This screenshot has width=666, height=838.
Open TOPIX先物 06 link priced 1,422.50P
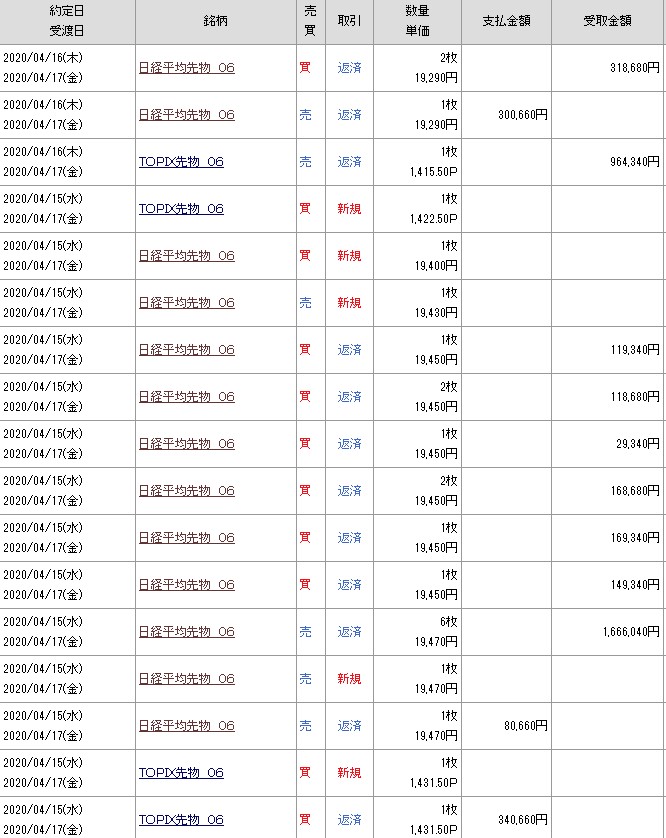tap(181, 209)
